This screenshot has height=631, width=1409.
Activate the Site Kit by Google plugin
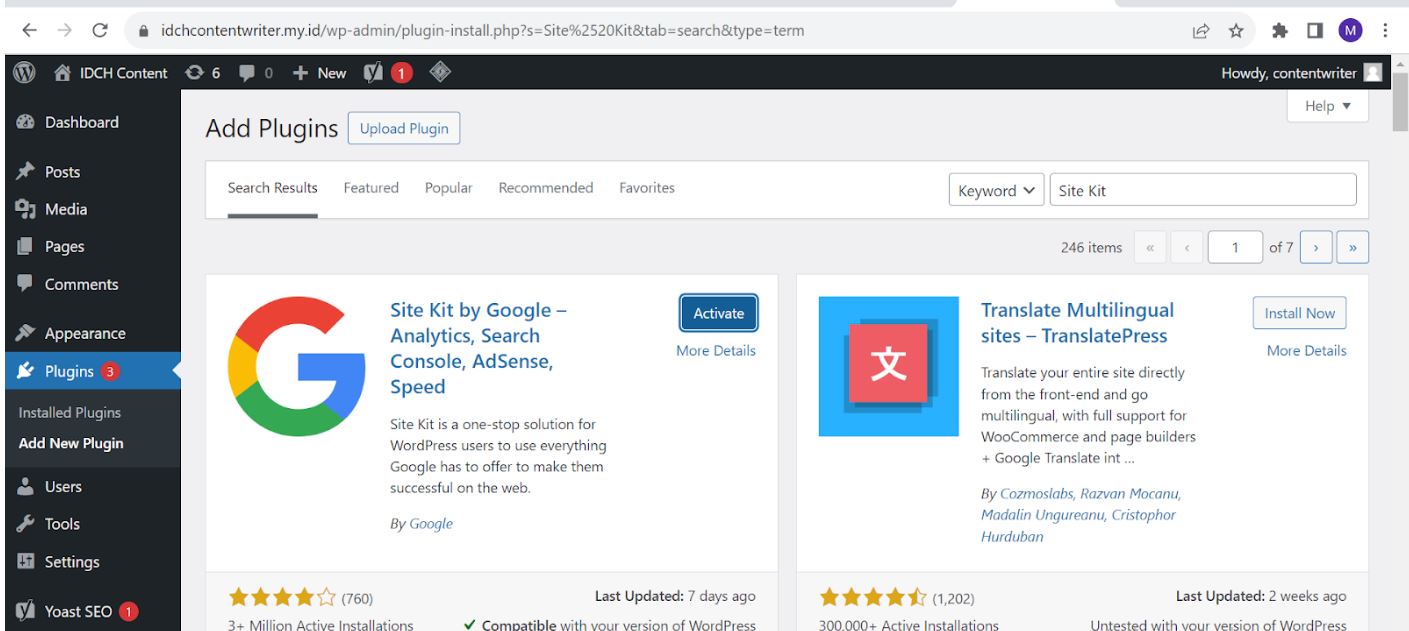pos(718,312)
